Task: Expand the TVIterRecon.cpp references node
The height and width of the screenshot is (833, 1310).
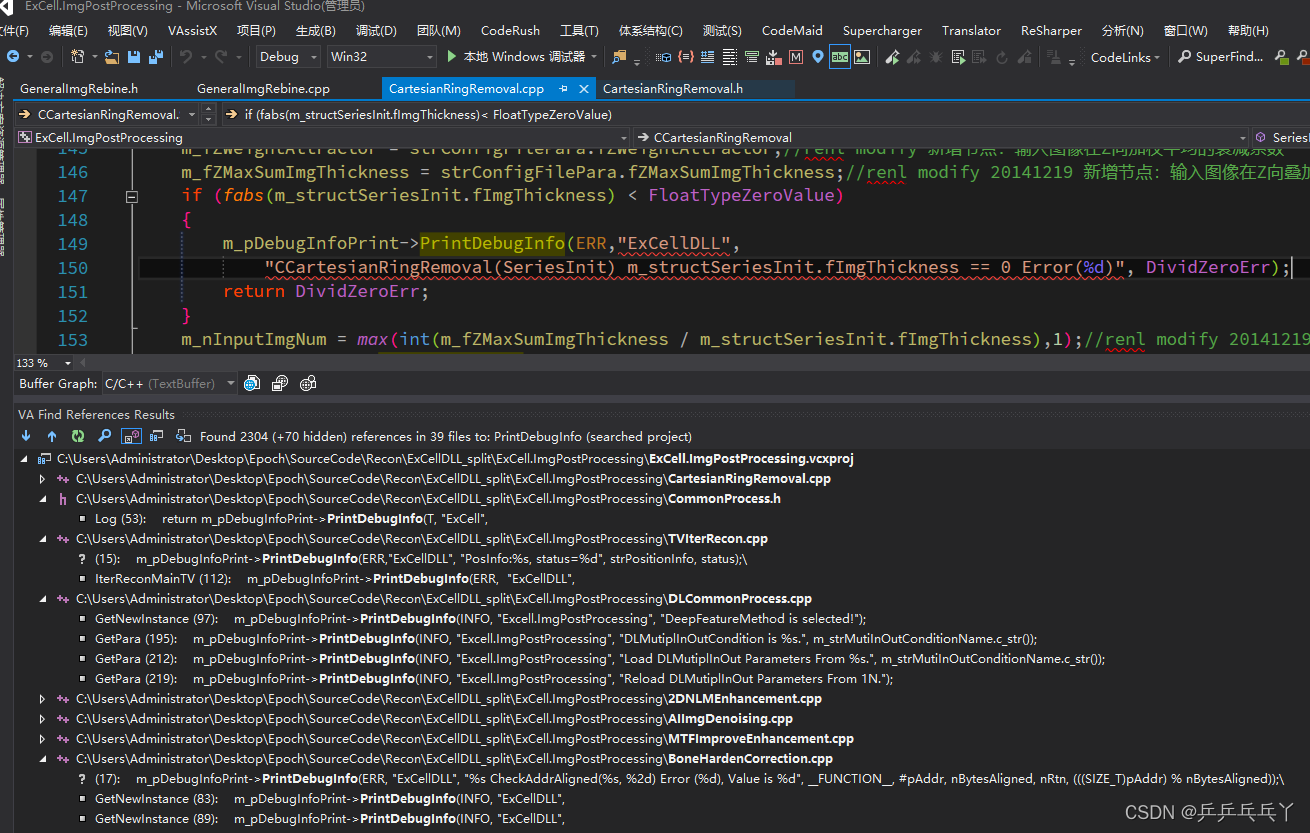Action: [x=41, y=538]
